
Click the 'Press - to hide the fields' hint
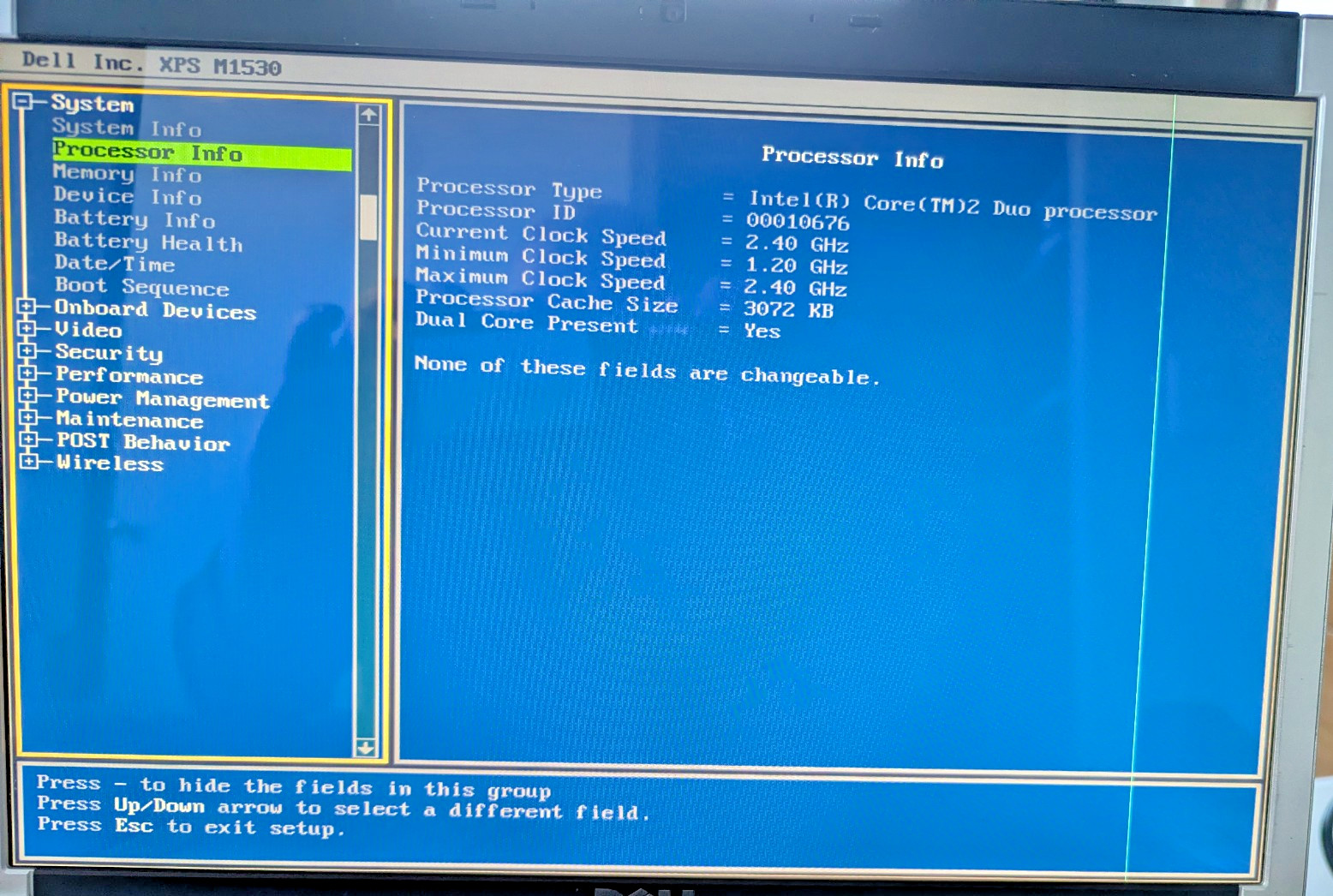(293, 787)
